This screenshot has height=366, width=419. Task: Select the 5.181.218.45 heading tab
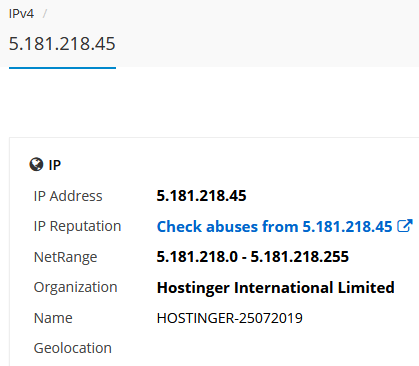pos(62,44)
